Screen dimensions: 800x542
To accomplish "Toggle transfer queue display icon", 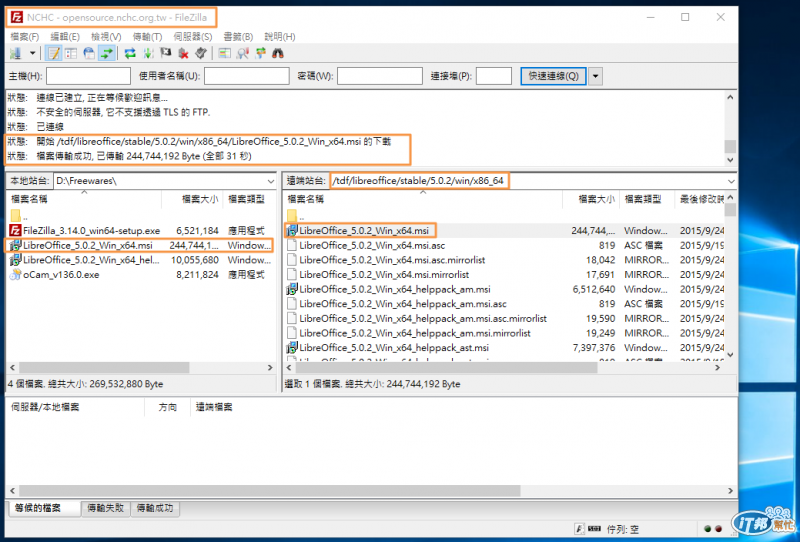I will (107, 54).
